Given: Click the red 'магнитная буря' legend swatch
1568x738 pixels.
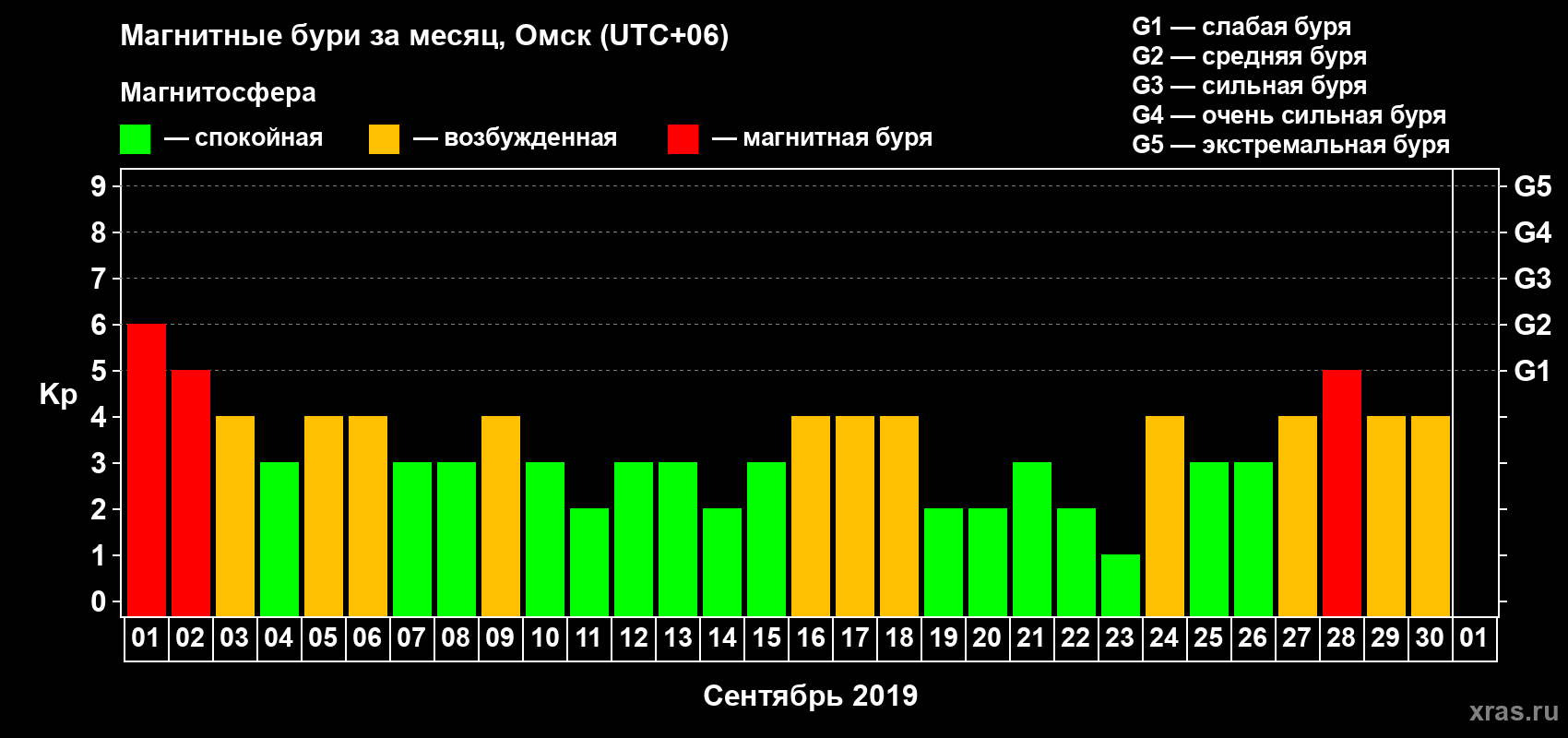Looking at the screenshot, I should pyautogui.click(x=683, y=139).
